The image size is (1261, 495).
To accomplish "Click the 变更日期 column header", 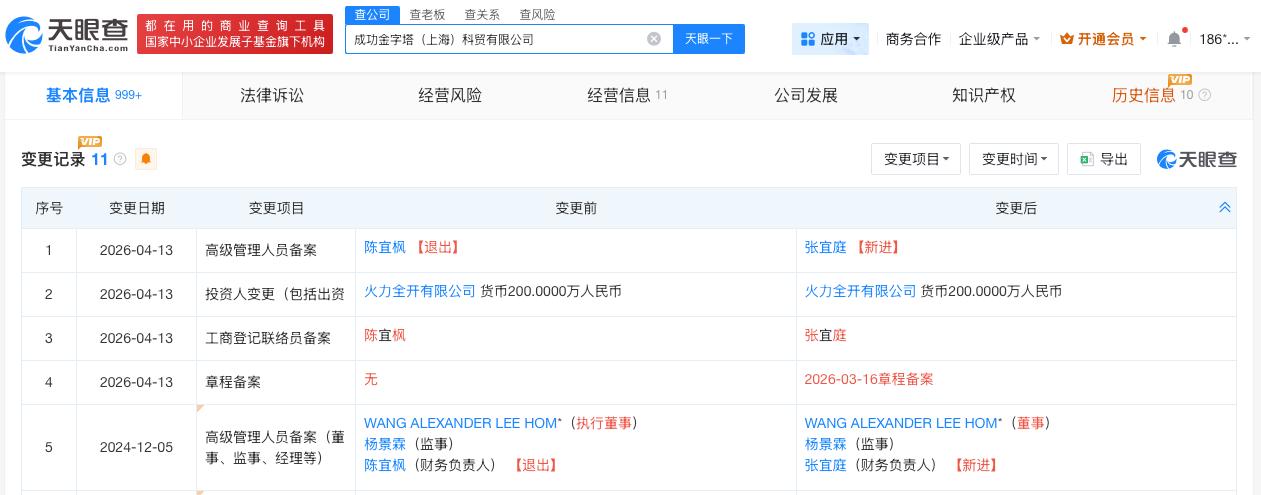I will (137, 208).
